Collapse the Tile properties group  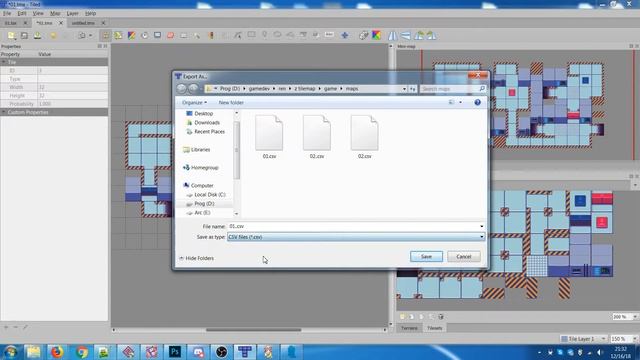[x=4, y=62]
